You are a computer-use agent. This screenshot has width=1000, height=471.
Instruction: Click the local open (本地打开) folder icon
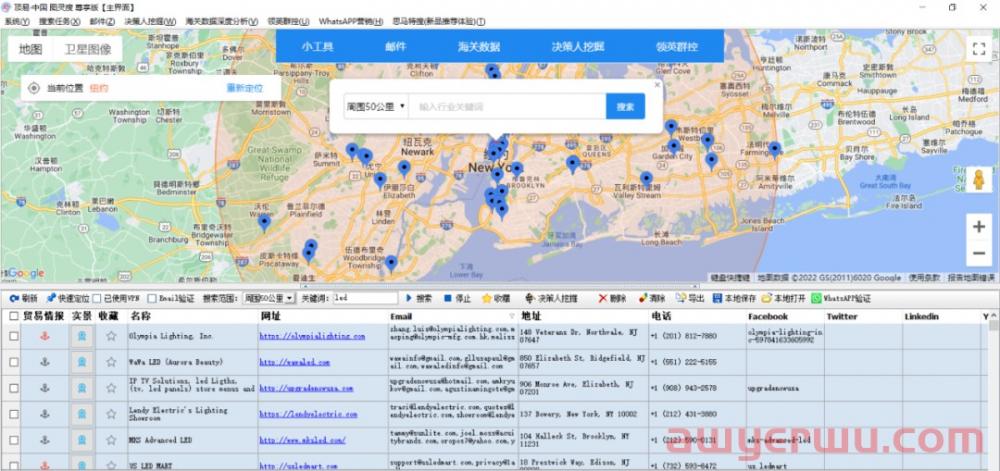coord(767,298)
